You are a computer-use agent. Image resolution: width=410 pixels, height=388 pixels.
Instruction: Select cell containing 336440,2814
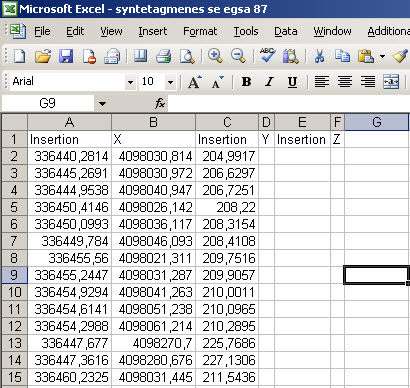69,156
